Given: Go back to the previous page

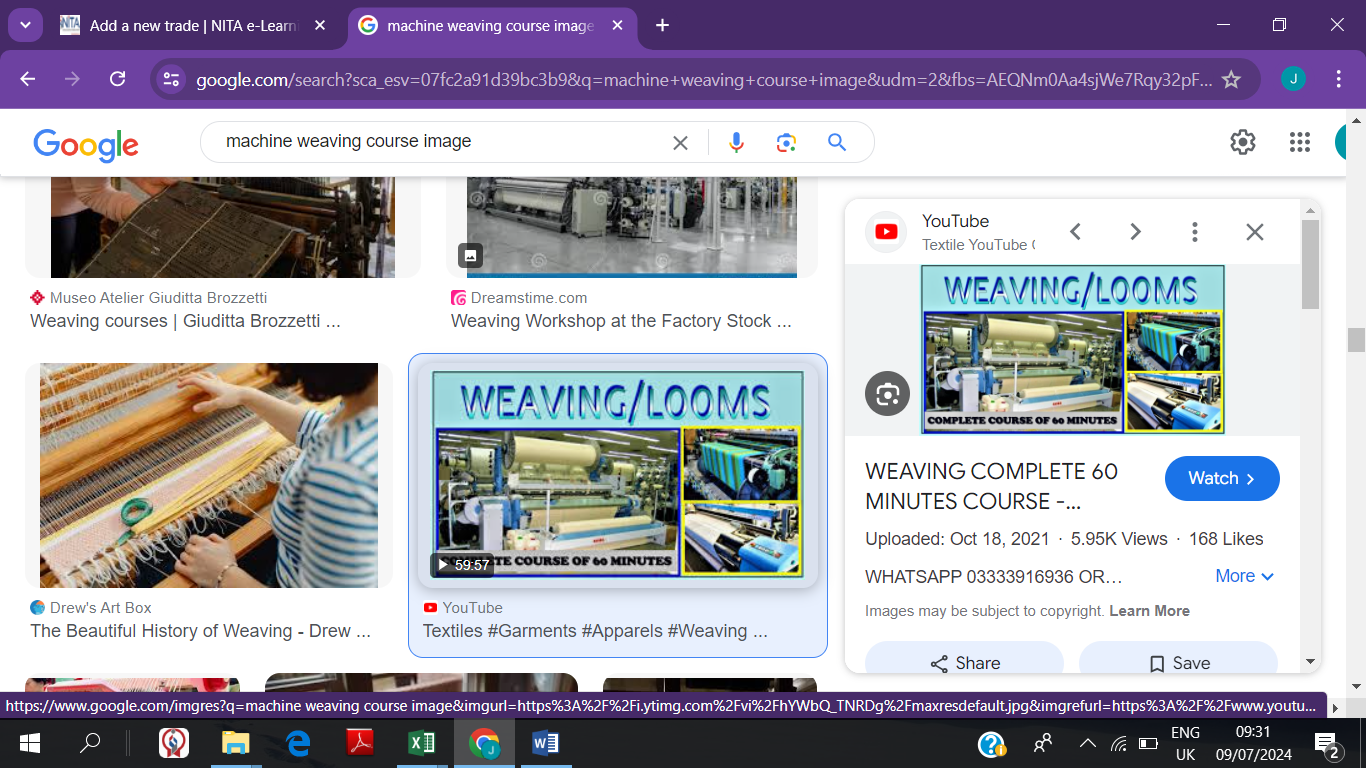Looking at the screenshot, I should click(28, 79).
